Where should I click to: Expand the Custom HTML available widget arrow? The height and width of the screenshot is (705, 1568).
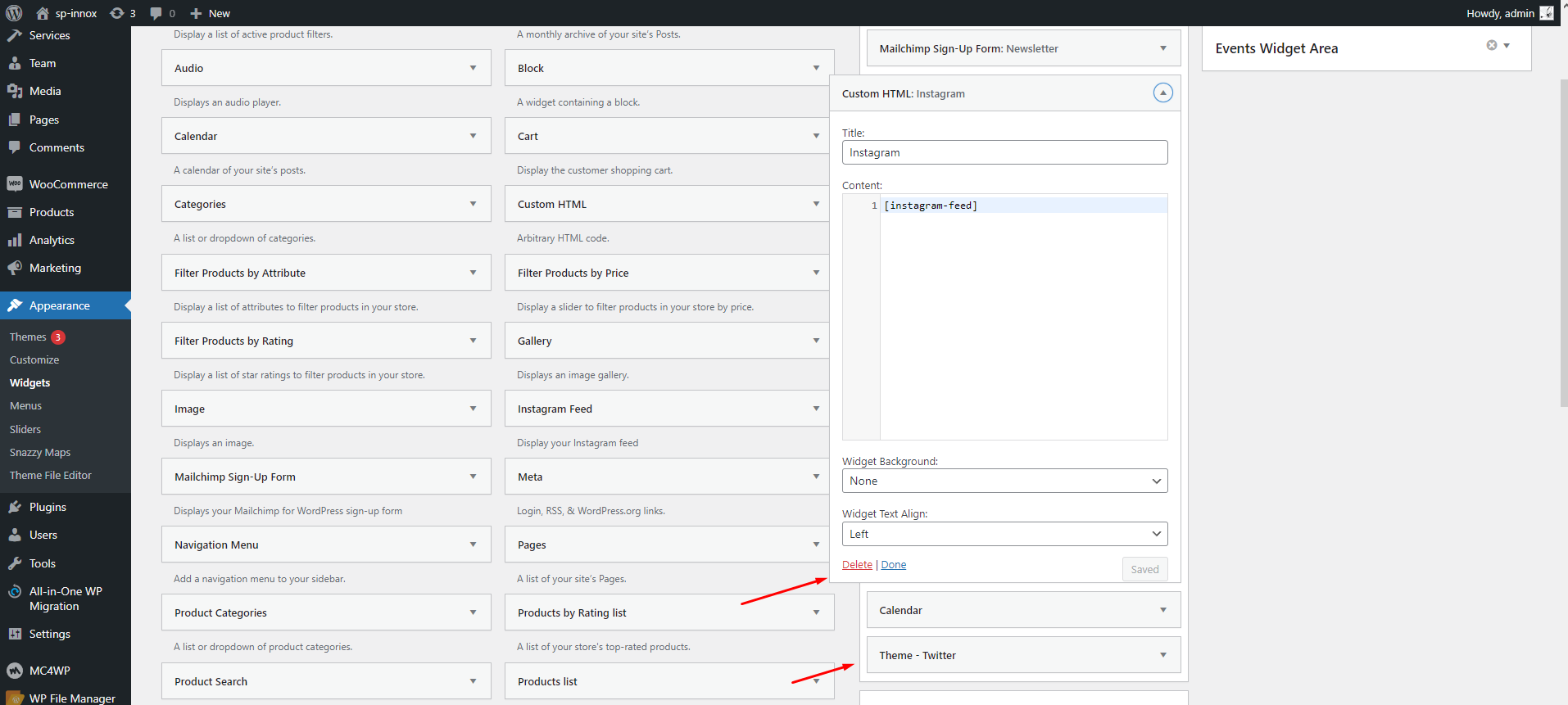pos(816,204)
